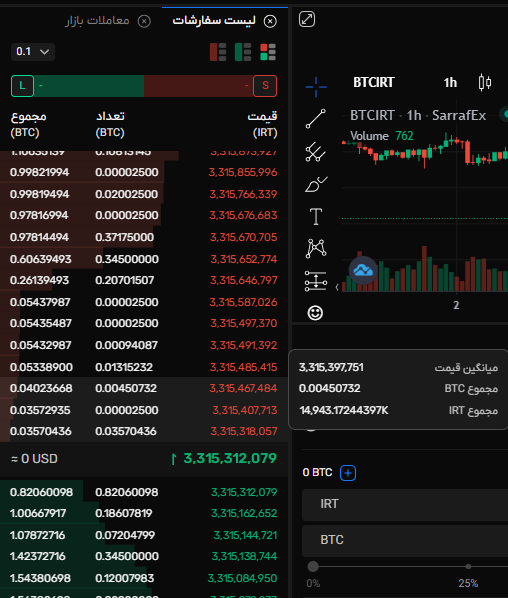
Task: Focus the BTC amount input field
Action: (405, 540)
